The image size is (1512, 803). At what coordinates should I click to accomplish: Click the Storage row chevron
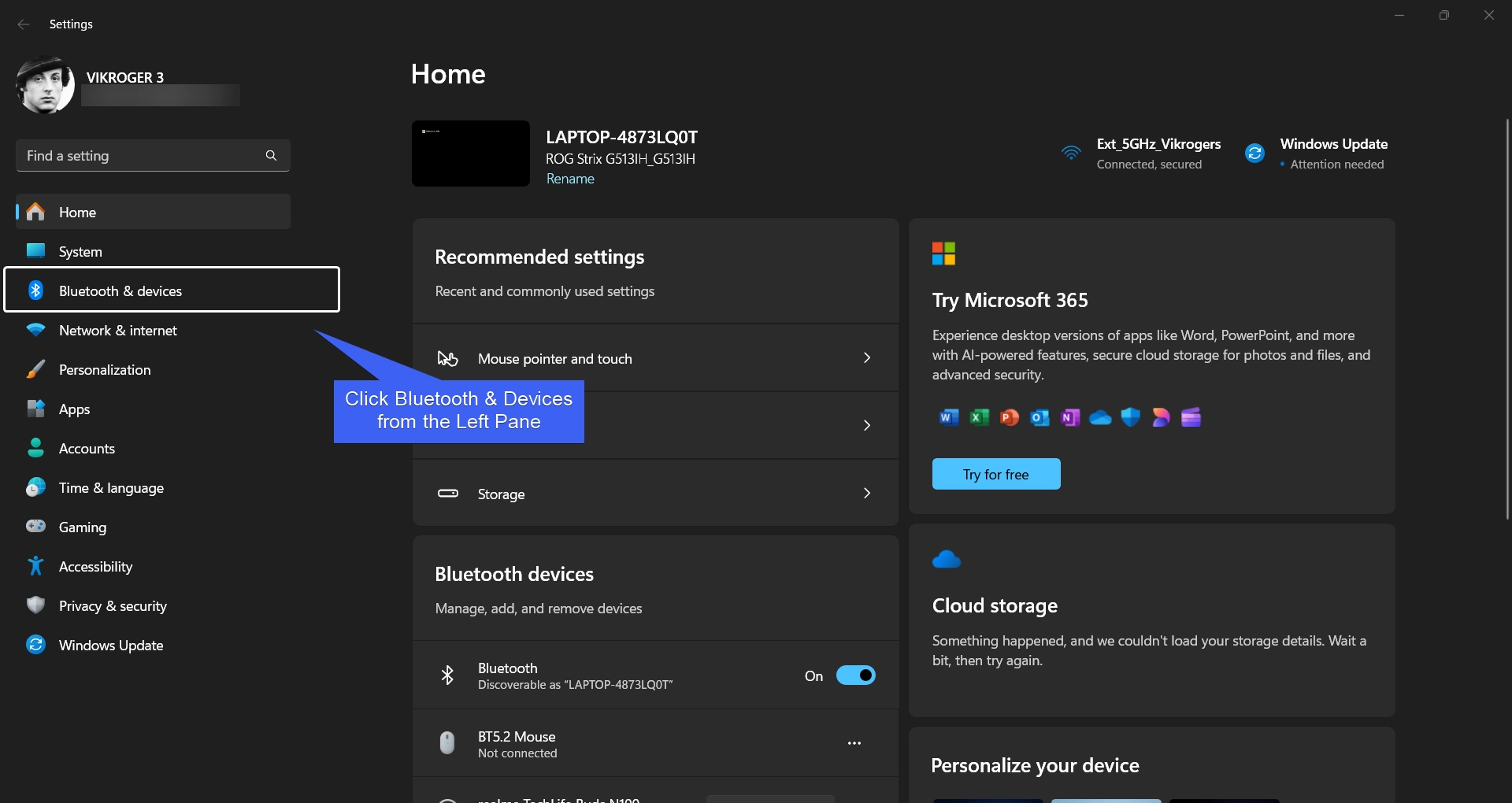point(867,493)
